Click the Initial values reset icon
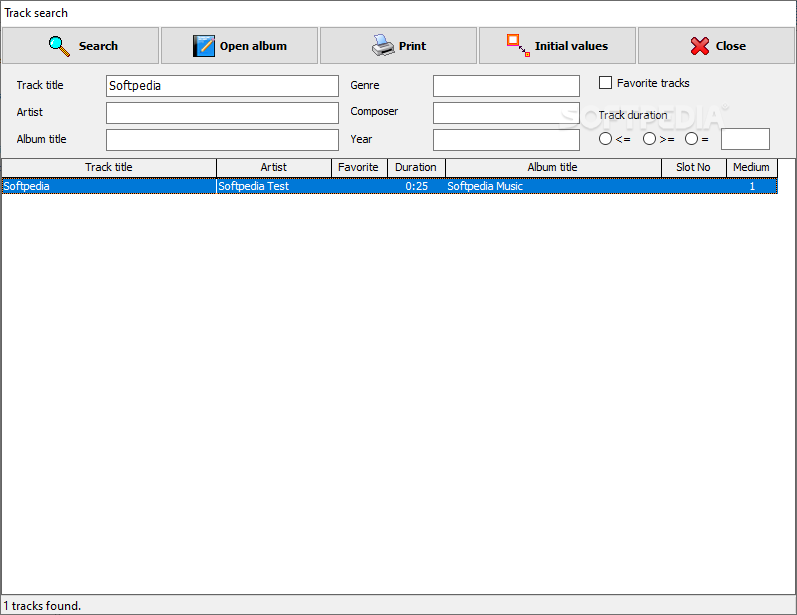Image resolution: width=797 pixels, height=615 pixels. 518,45
